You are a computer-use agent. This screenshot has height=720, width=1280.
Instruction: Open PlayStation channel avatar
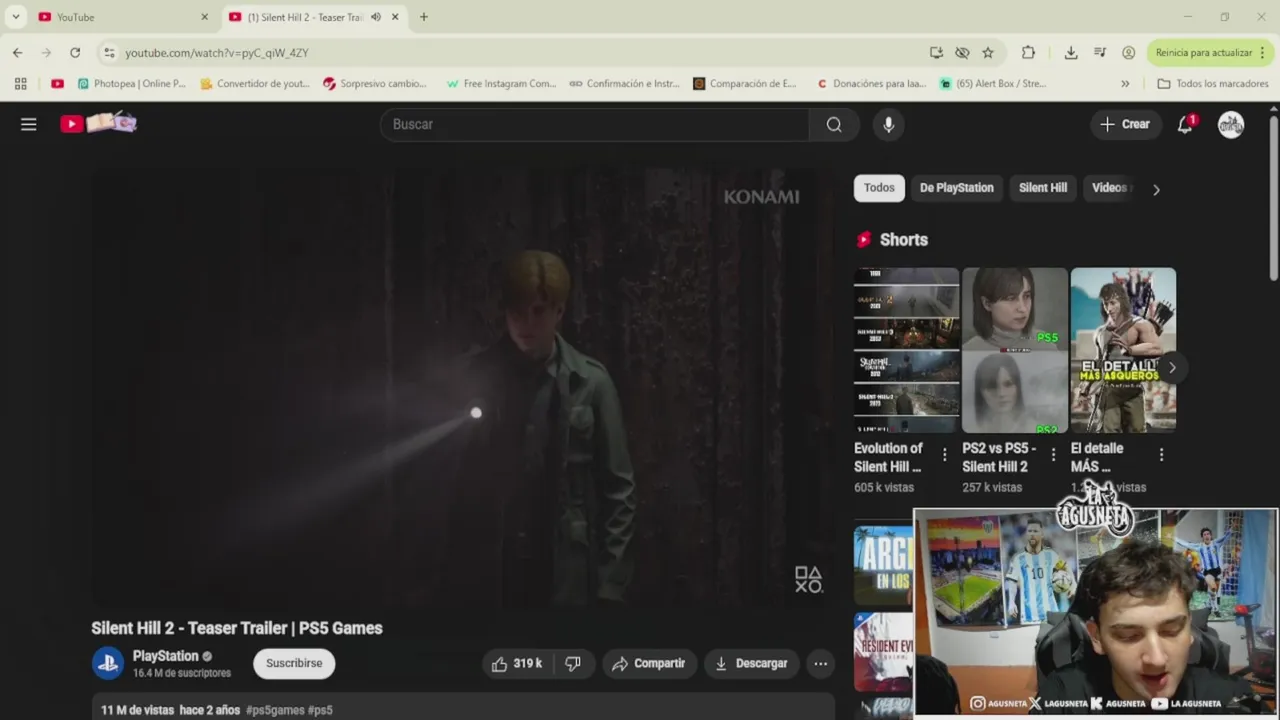point(108,663)
